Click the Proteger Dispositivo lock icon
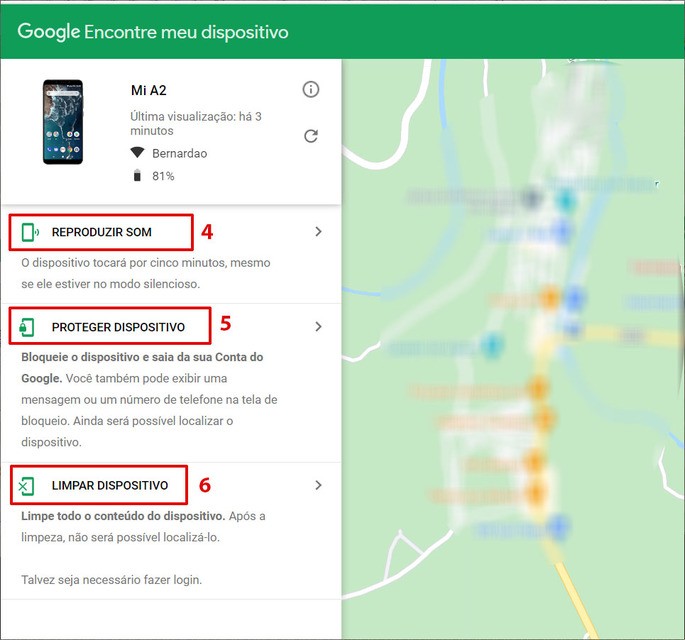685x640 pixels. [x=27, y=327]
